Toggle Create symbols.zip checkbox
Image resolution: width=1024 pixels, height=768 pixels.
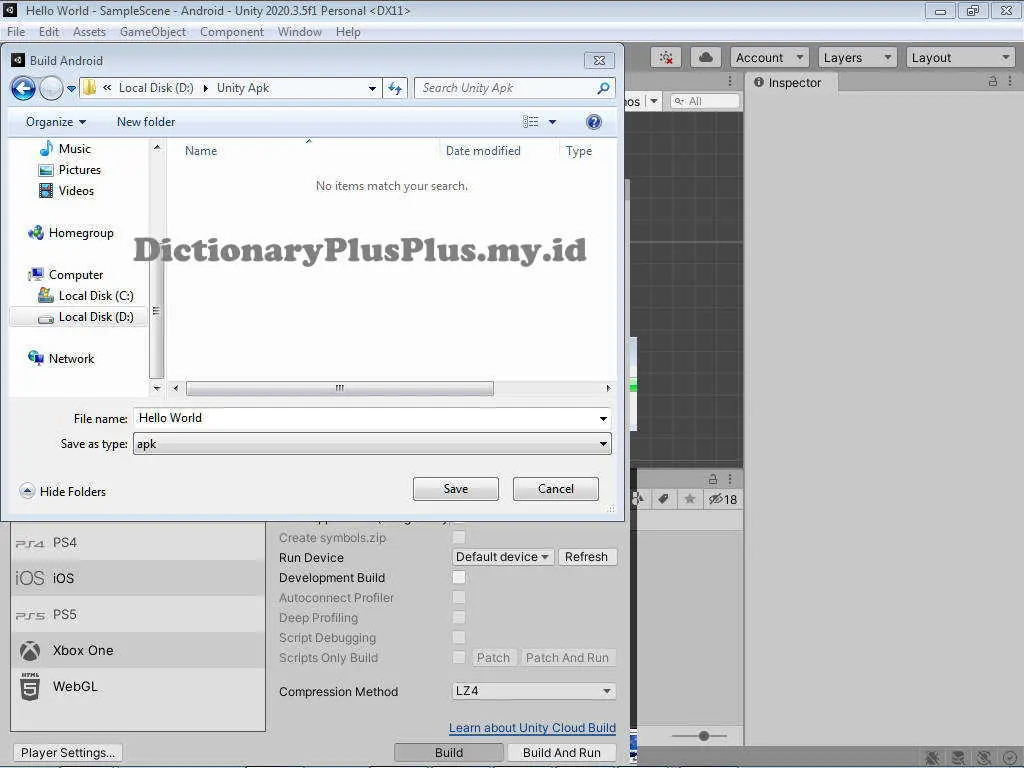tap(459, 537)
